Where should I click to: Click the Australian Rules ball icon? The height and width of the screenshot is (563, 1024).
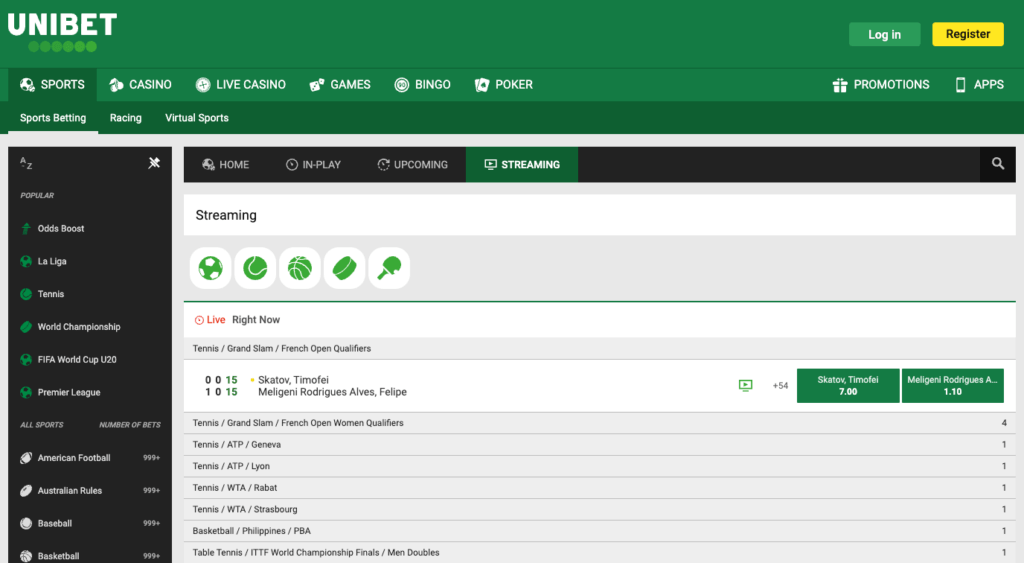click(x=26, y=491)
